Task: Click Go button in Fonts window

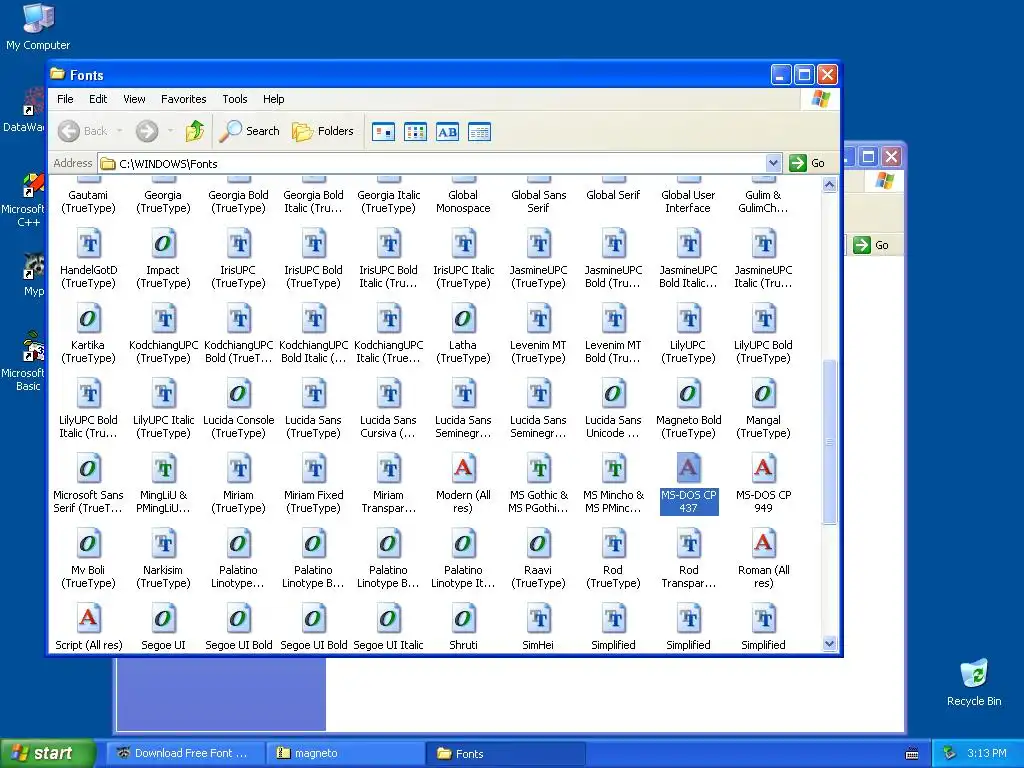Action: 807,163
